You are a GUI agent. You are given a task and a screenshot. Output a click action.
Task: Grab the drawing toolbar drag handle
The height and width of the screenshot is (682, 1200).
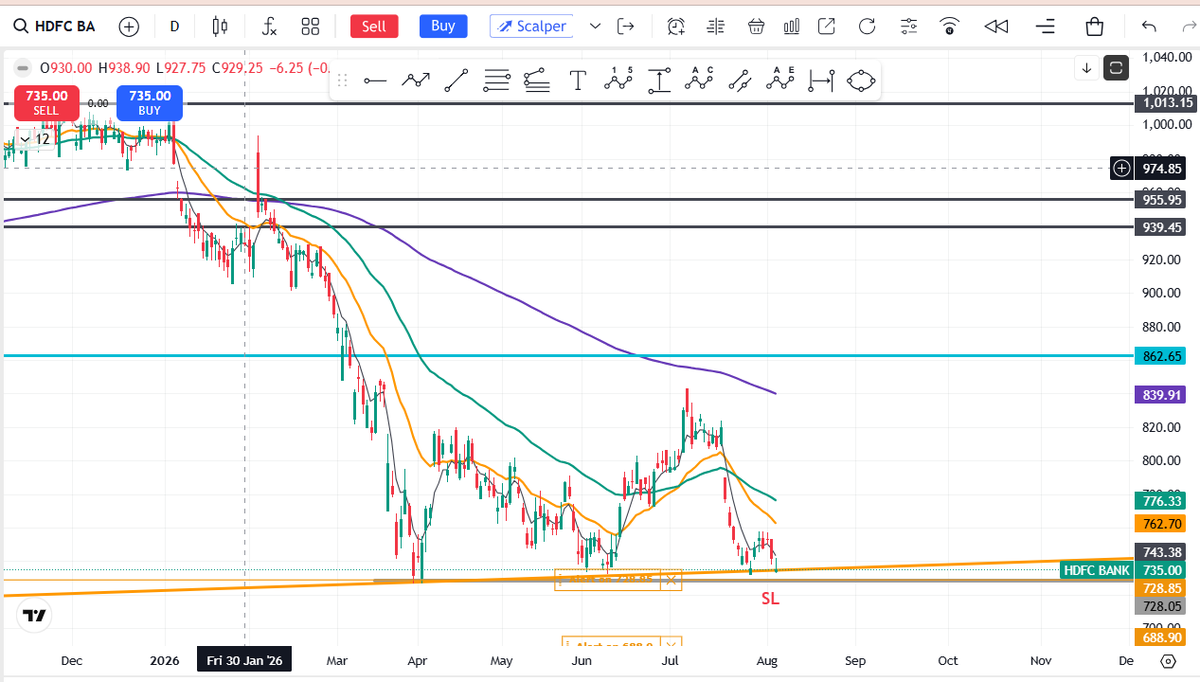pyautogui.click(x=342, y=81)
